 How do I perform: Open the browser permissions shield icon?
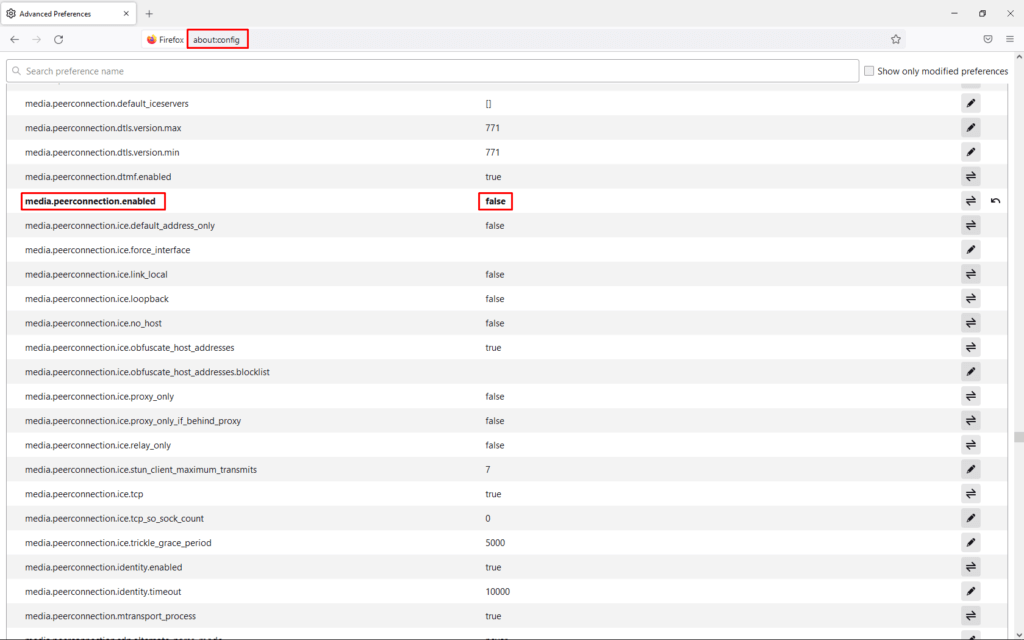(988, 39)
